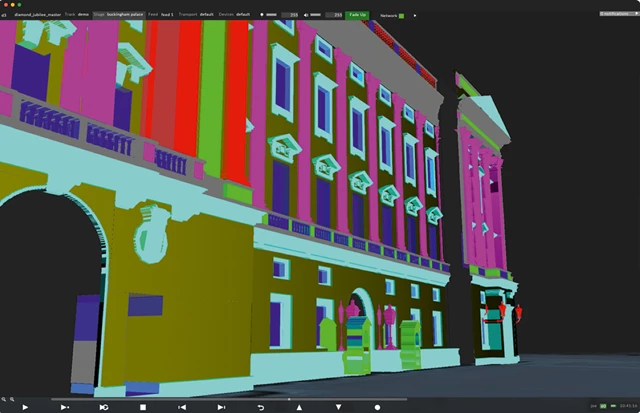Open the Track demo menu
640x413 pixels.
(77, 15)
